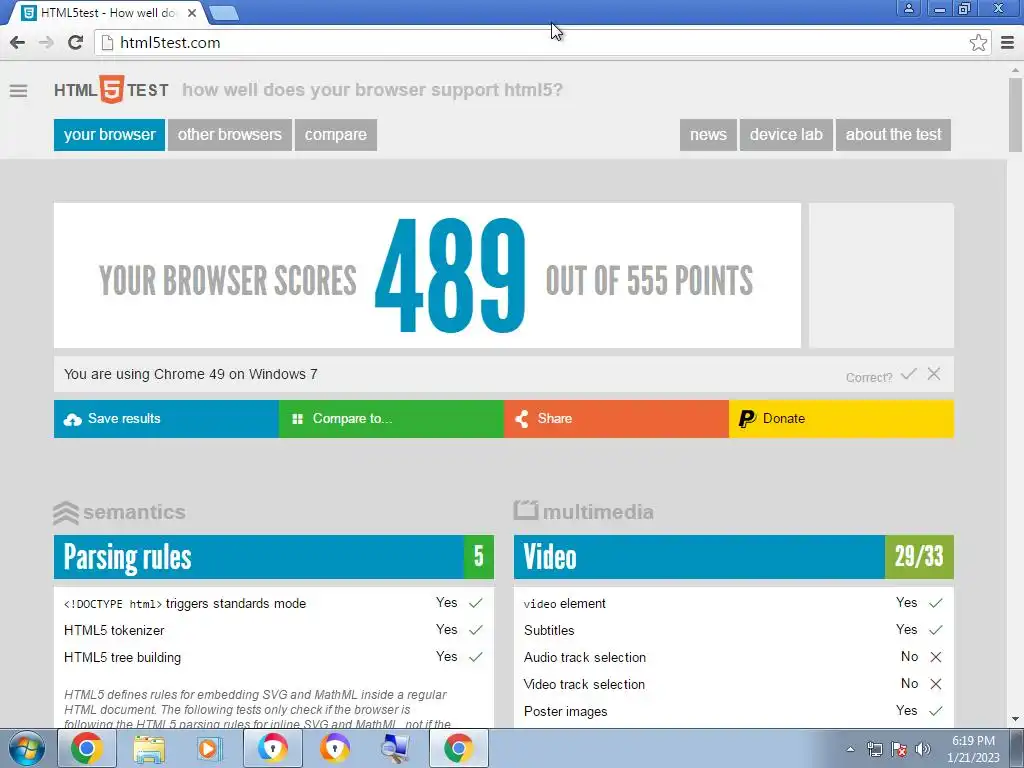1024x768 pixels.
Task: Click the scrollbar down arrow
Action: tap(1015, 720)
